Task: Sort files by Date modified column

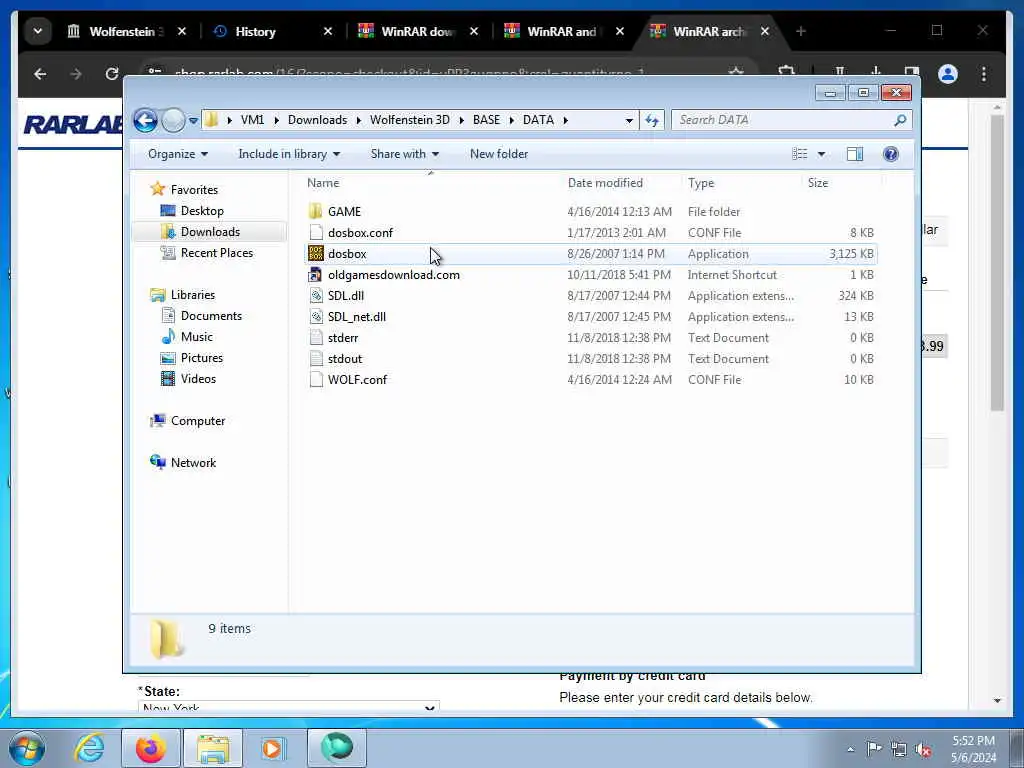Action: [605, 183]
